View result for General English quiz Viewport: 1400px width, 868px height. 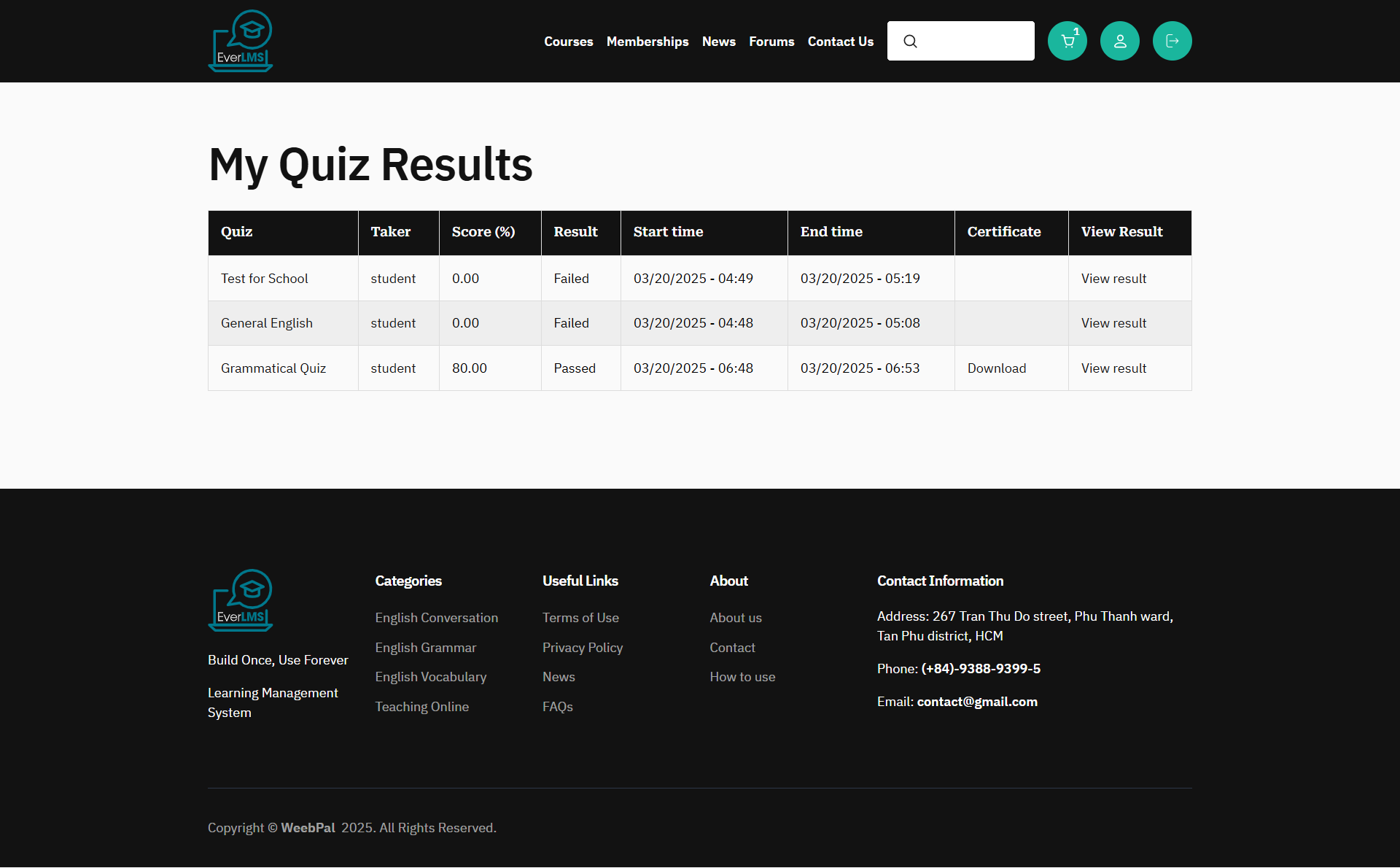point(1113,323)
